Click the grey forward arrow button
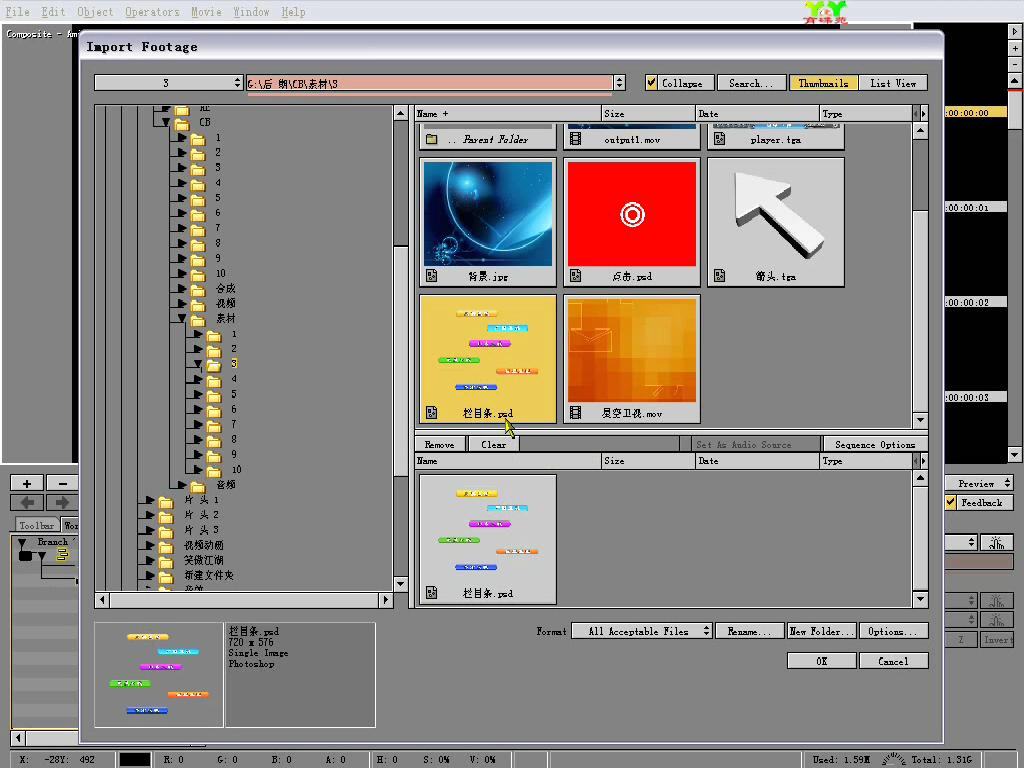Viewport: 1024px width, 768px height. click(x=62, y=502)
